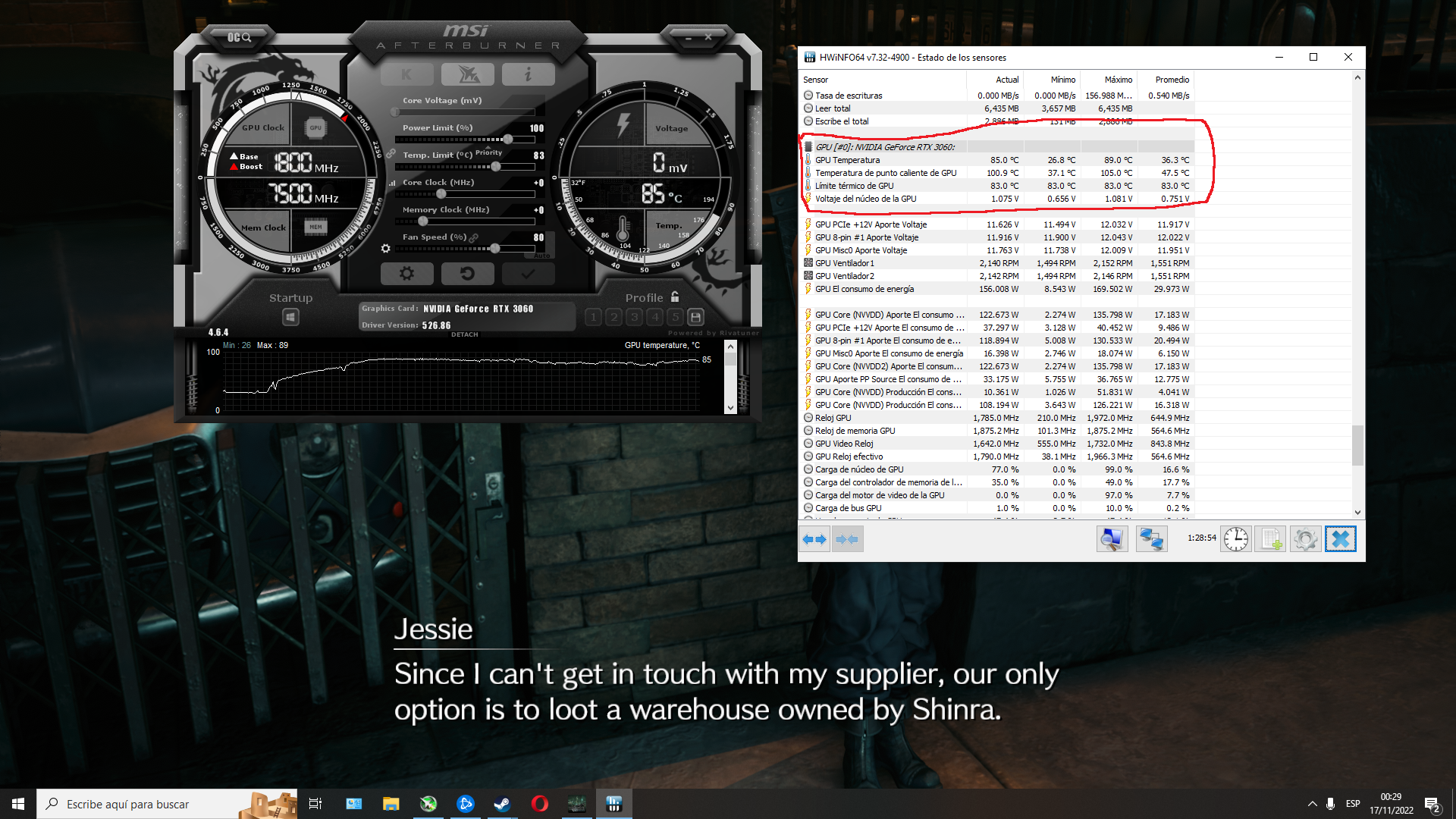Select profile slot 1
Screen dimensions: 1456x819
[594, 317]
